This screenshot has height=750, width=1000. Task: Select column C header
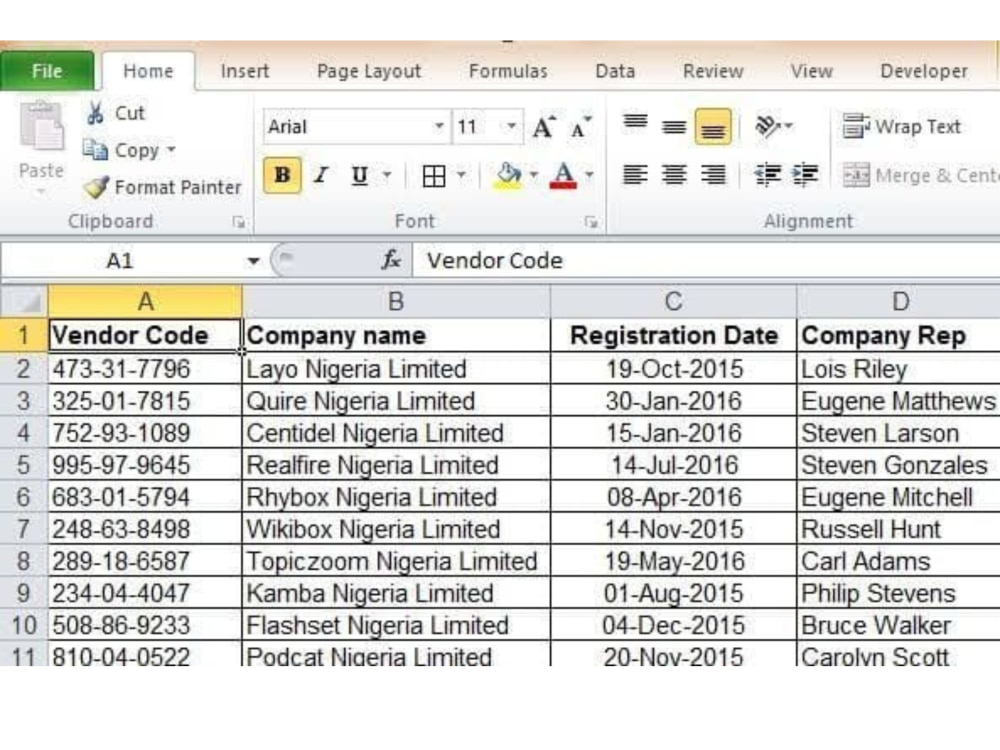point(673,301)
